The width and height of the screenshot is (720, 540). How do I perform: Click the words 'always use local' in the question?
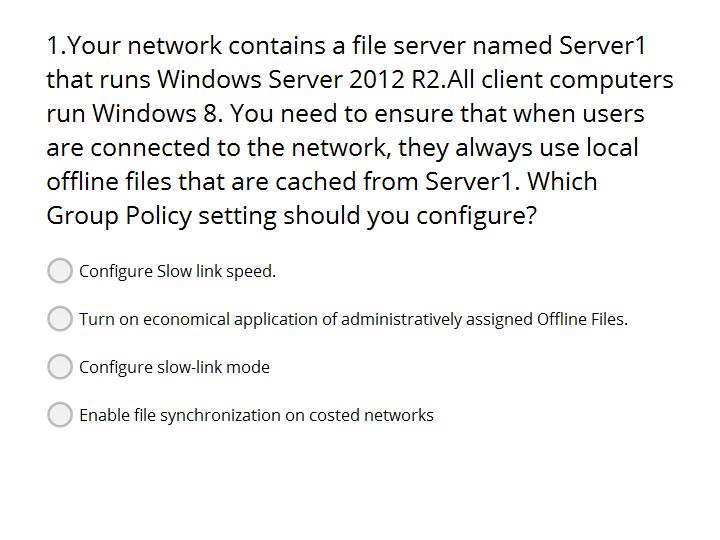click(x=546, y=149)
